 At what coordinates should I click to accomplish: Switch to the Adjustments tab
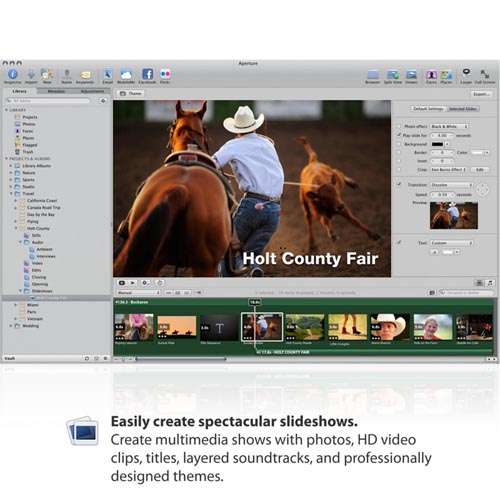coord(92,91)
